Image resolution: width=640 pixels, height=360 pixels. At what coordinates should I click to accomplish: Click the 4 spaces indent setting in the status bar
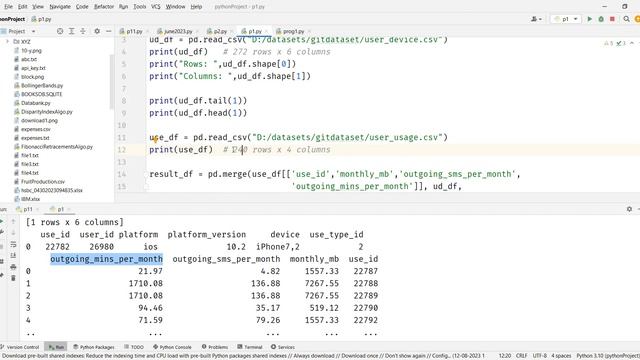click(x=561, y=356)
